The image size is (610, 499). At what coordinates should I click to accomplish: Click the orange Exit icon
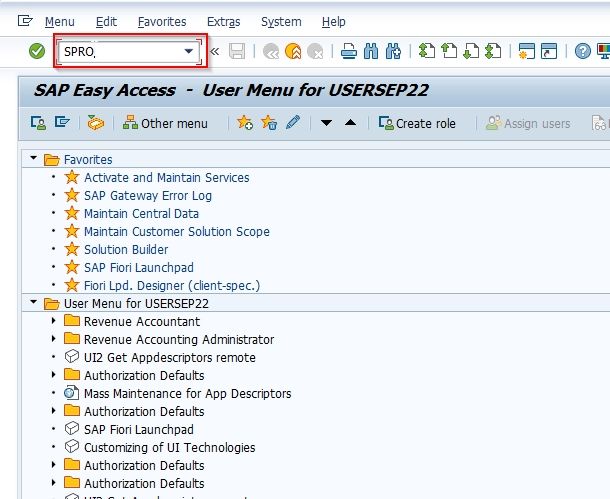293,51
